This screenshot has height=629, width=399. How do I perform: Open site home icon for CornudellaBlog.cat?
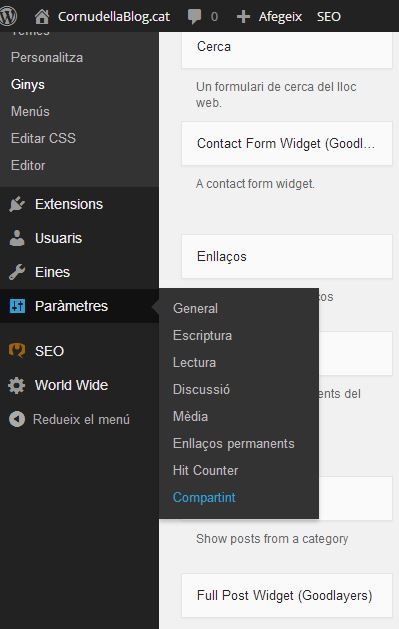(41, 16)
